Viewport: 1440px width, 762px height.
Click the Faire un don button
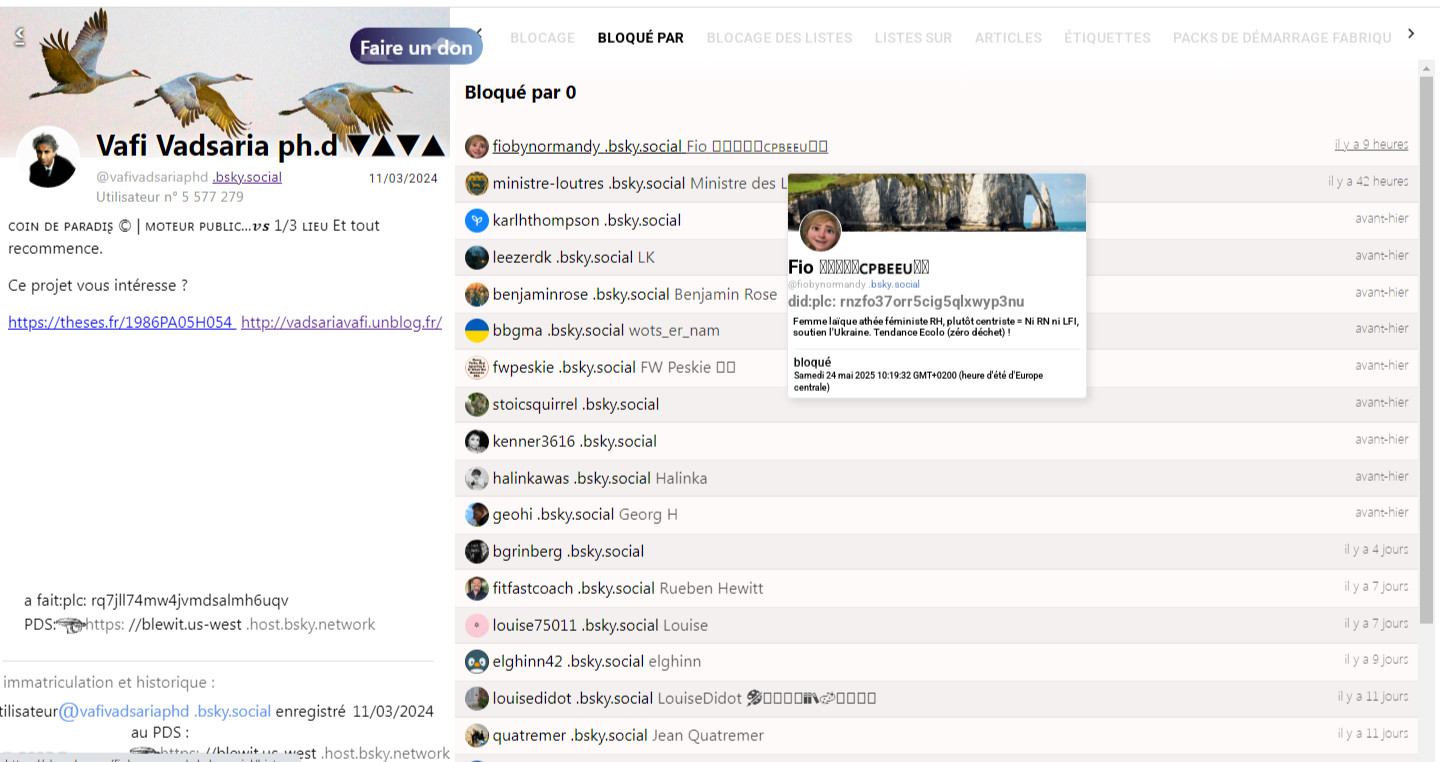[416, 47]
